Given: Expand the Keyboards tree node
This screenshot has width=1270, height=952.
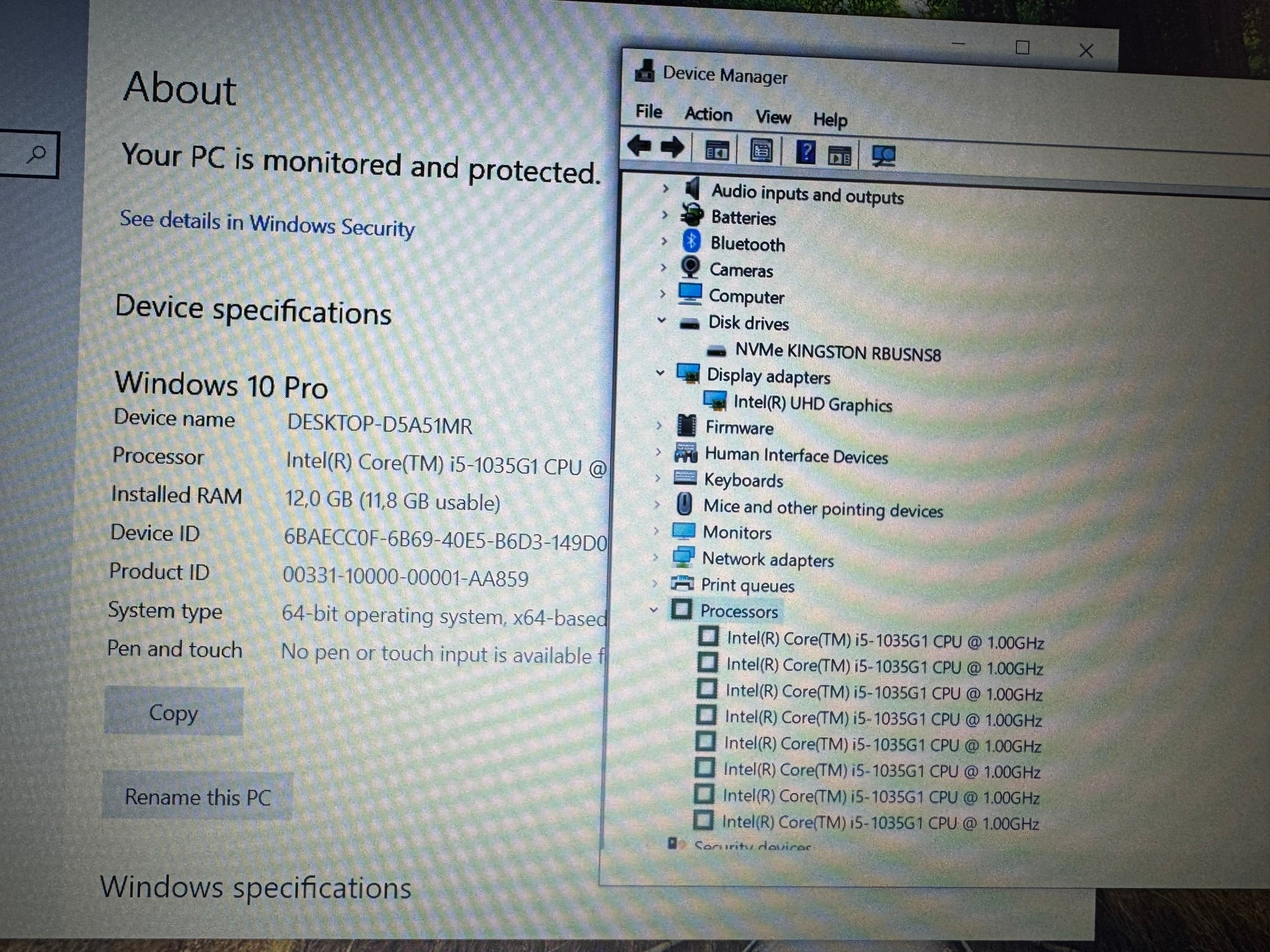Looking at the screenshot, I should (x=657, y=478).
